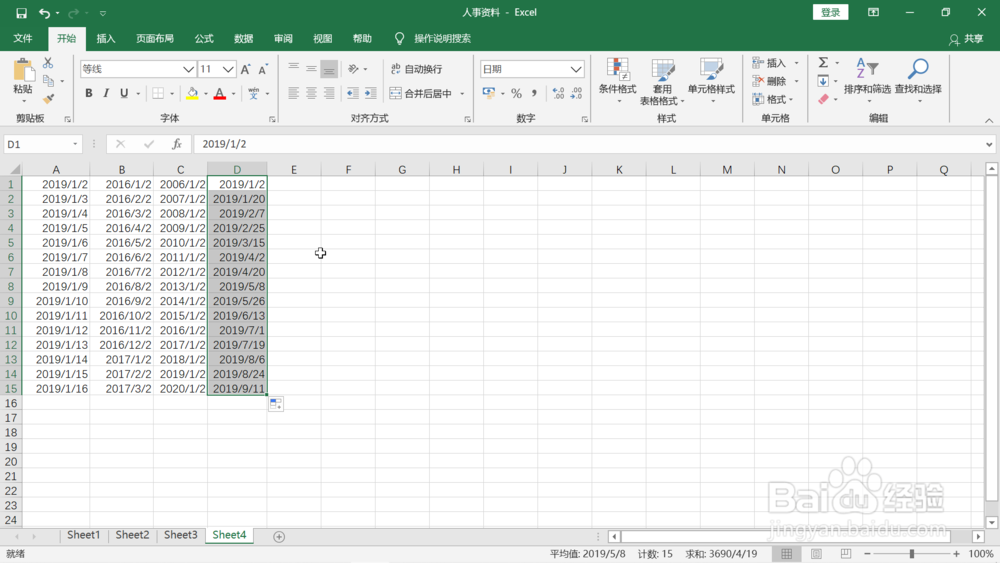Increase font size with larger A icon

pyautogui.click(x=246, y=69)
